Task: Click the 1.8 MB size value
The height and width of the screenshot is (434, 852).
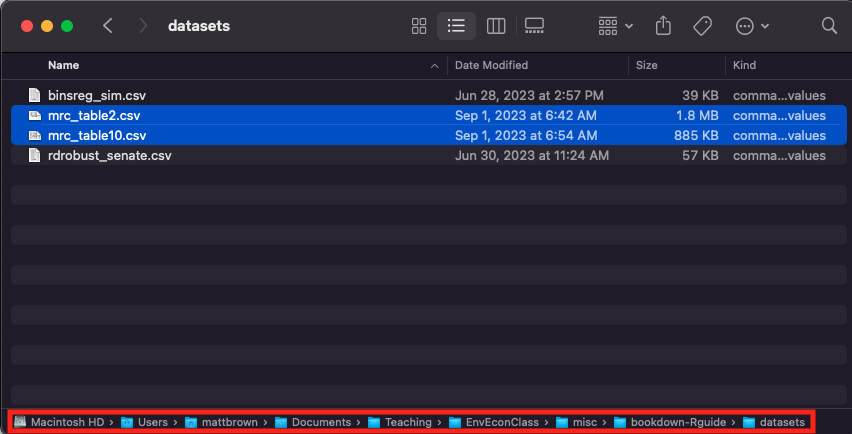Action: (x=698, y=116)
